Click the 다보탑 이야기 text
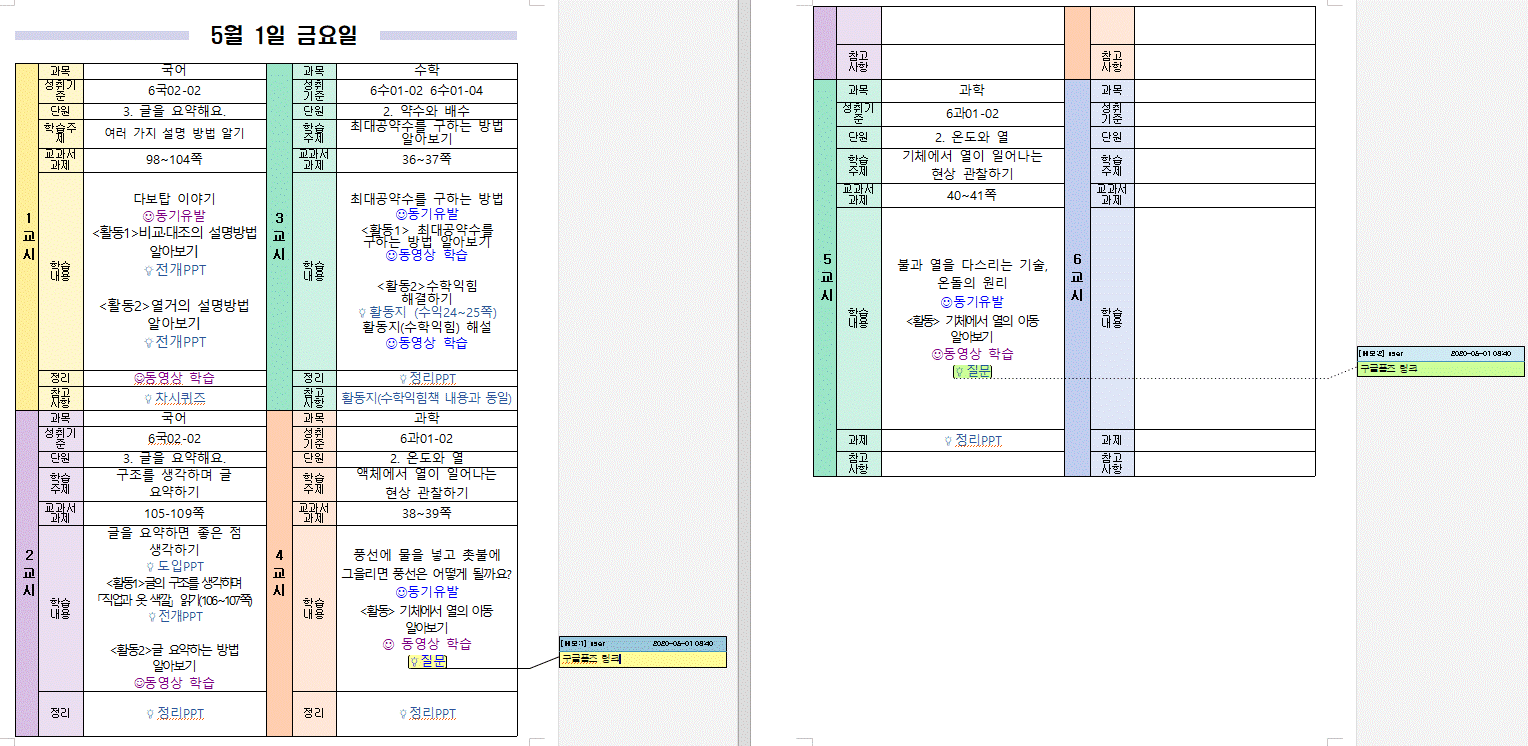This screenshot has width=1528, height=746. coord(175,199)
